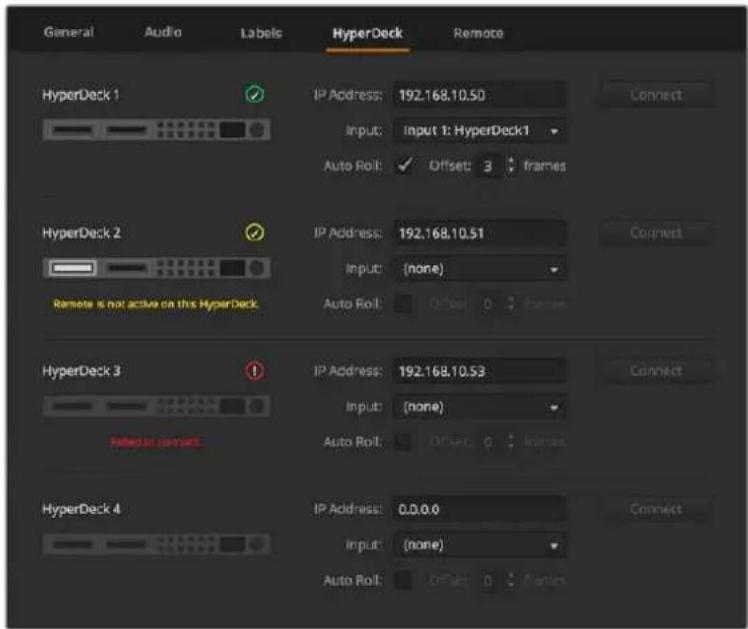
Task: Toggle Auto Roll checkbox for HyperDeck 2
Action: coord(404,304)
